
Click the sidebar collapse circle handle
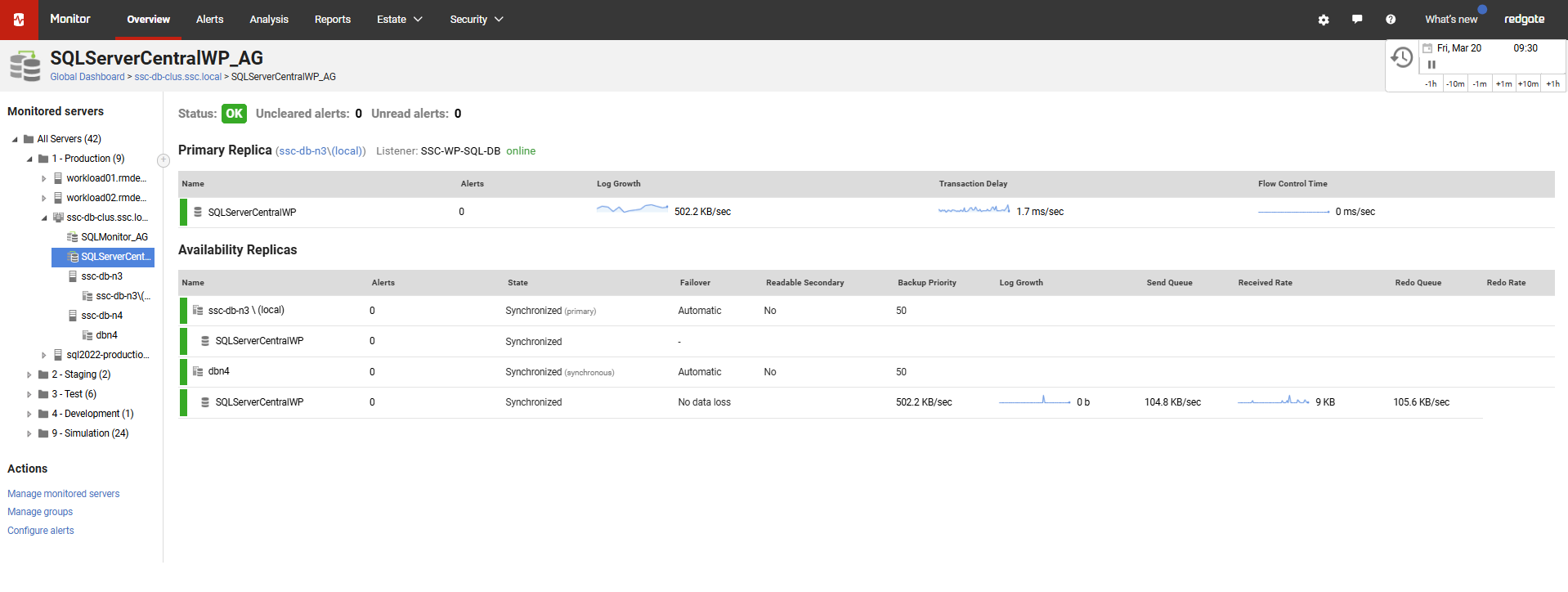click(x=164, y=160)
